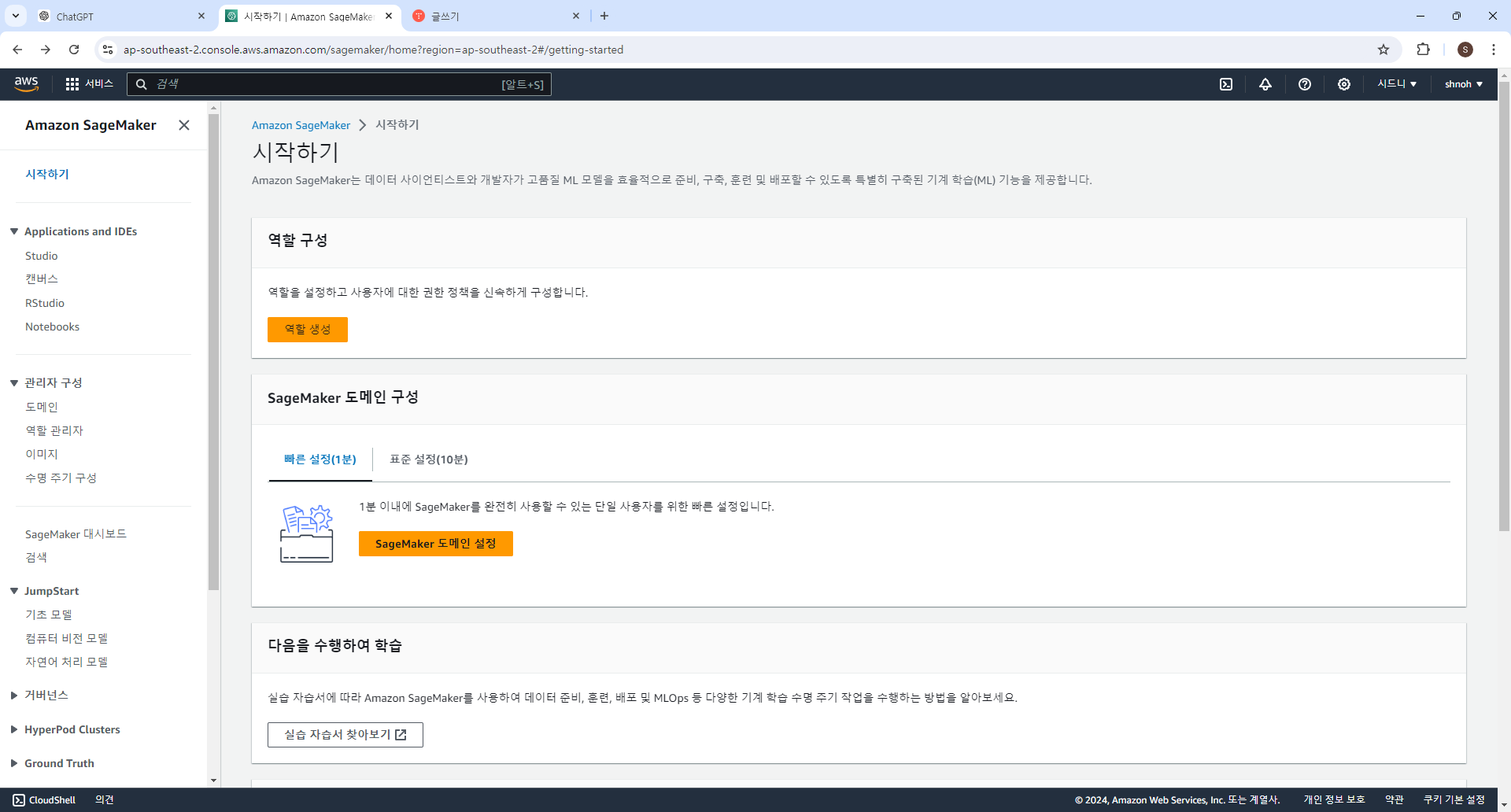Screen dimensions: 1511x812
Task: Click the AWS logo home icon
Action: point(26,83)
